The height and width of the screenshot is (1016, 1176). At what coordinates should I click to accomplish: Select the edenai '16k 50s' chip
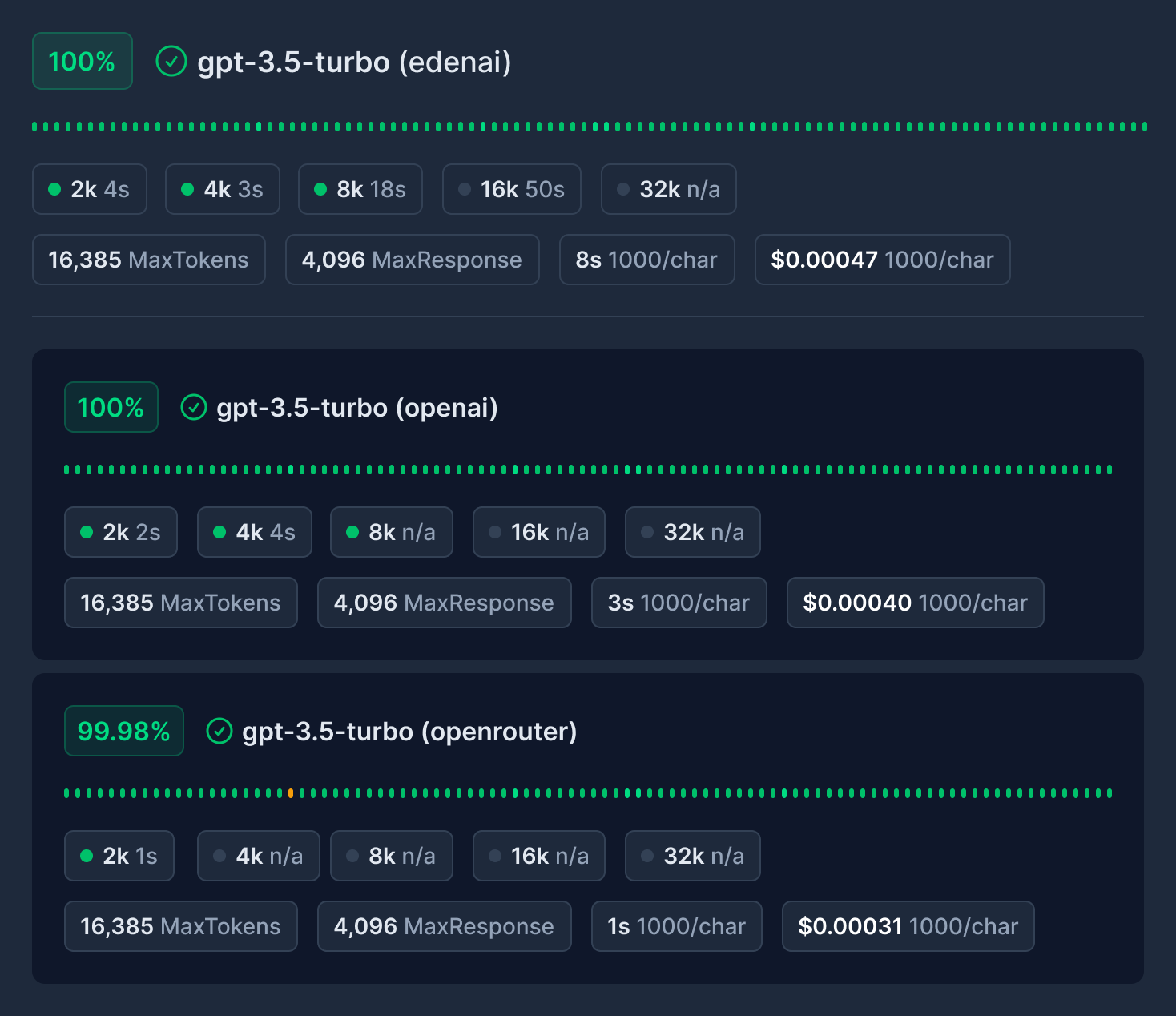pos(512,189)
